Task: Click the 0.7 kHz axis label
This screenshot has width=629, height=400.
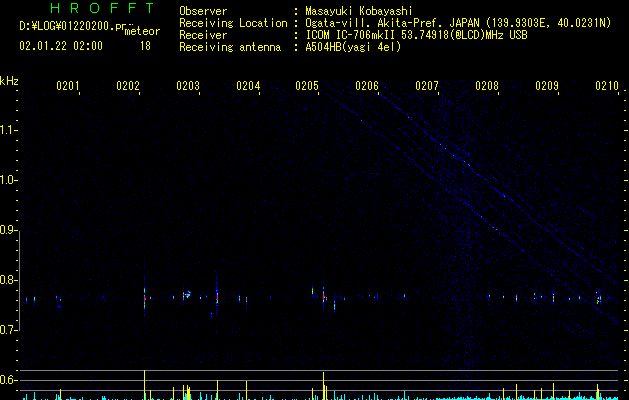Action: click(8, 330)
